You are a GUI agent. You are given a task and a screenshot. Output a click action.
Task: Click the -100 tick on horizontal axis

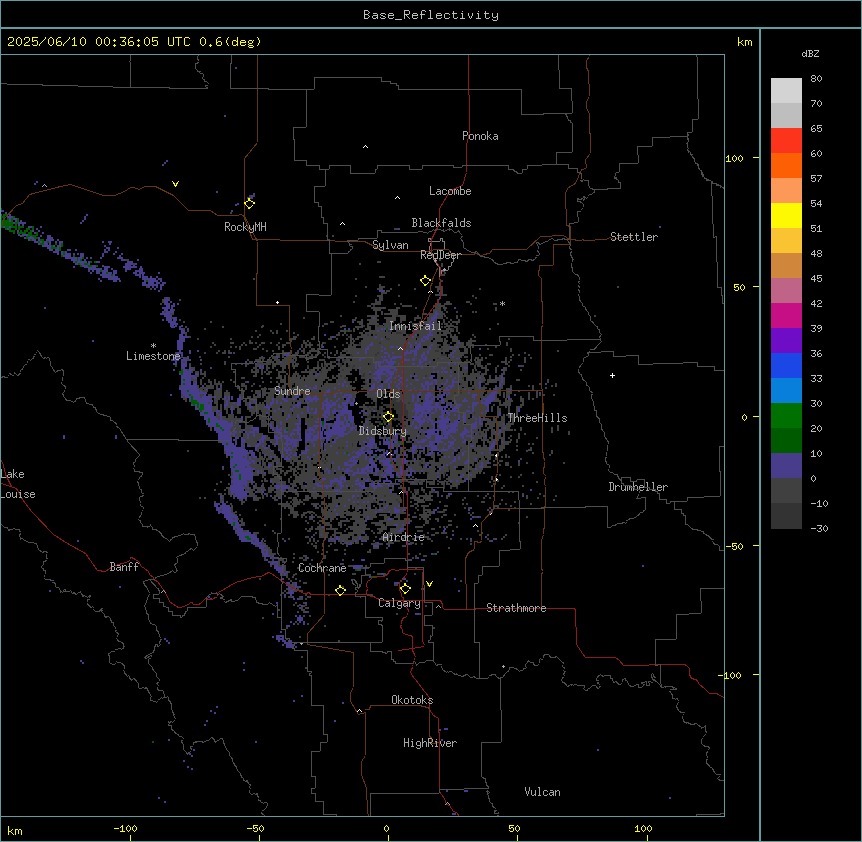click(x=125, y=829)
